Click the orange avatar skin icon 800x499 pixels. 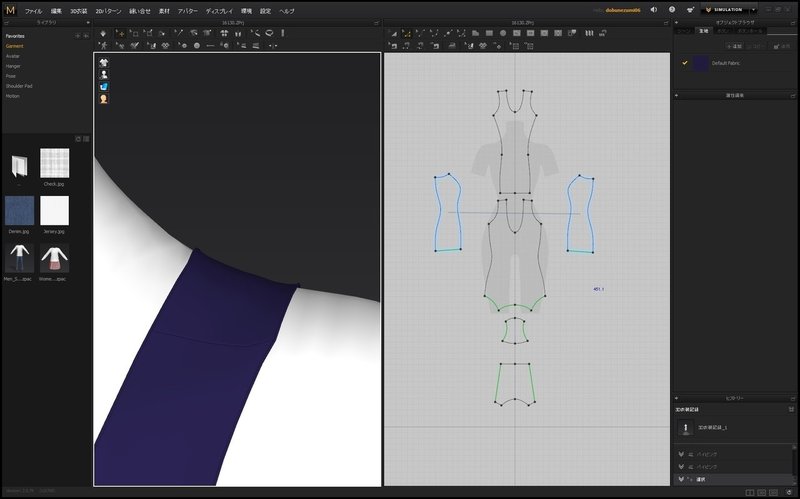[104, 99]
